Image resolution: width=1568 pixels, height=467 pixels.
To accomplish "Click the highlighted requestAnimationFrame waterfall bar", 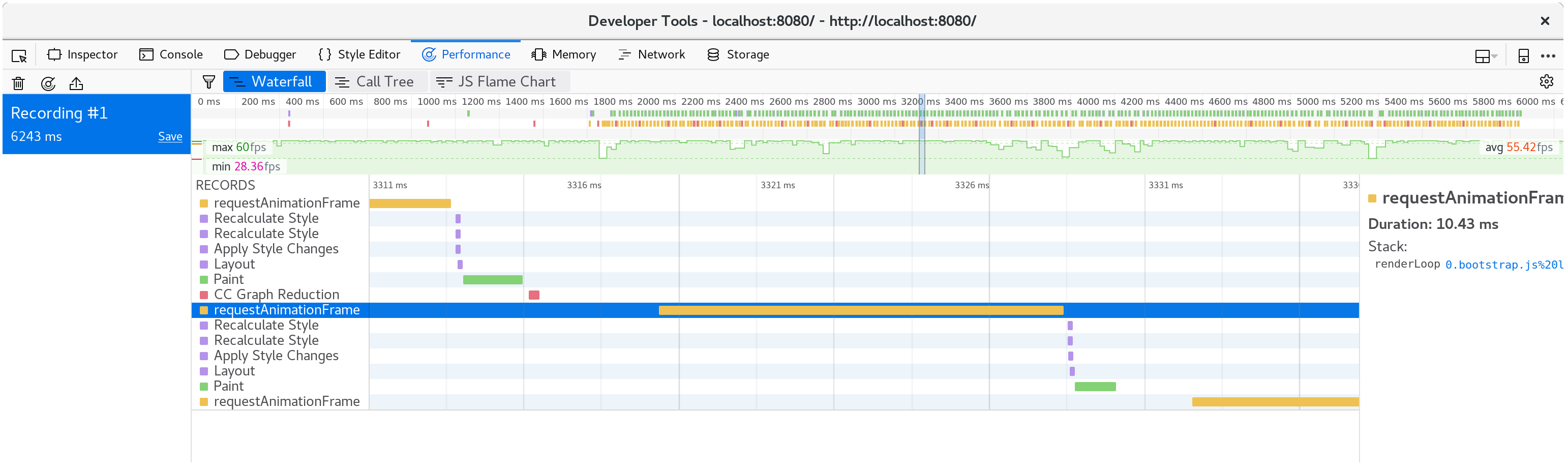I will pyautogui.click(x=861, y=310).
